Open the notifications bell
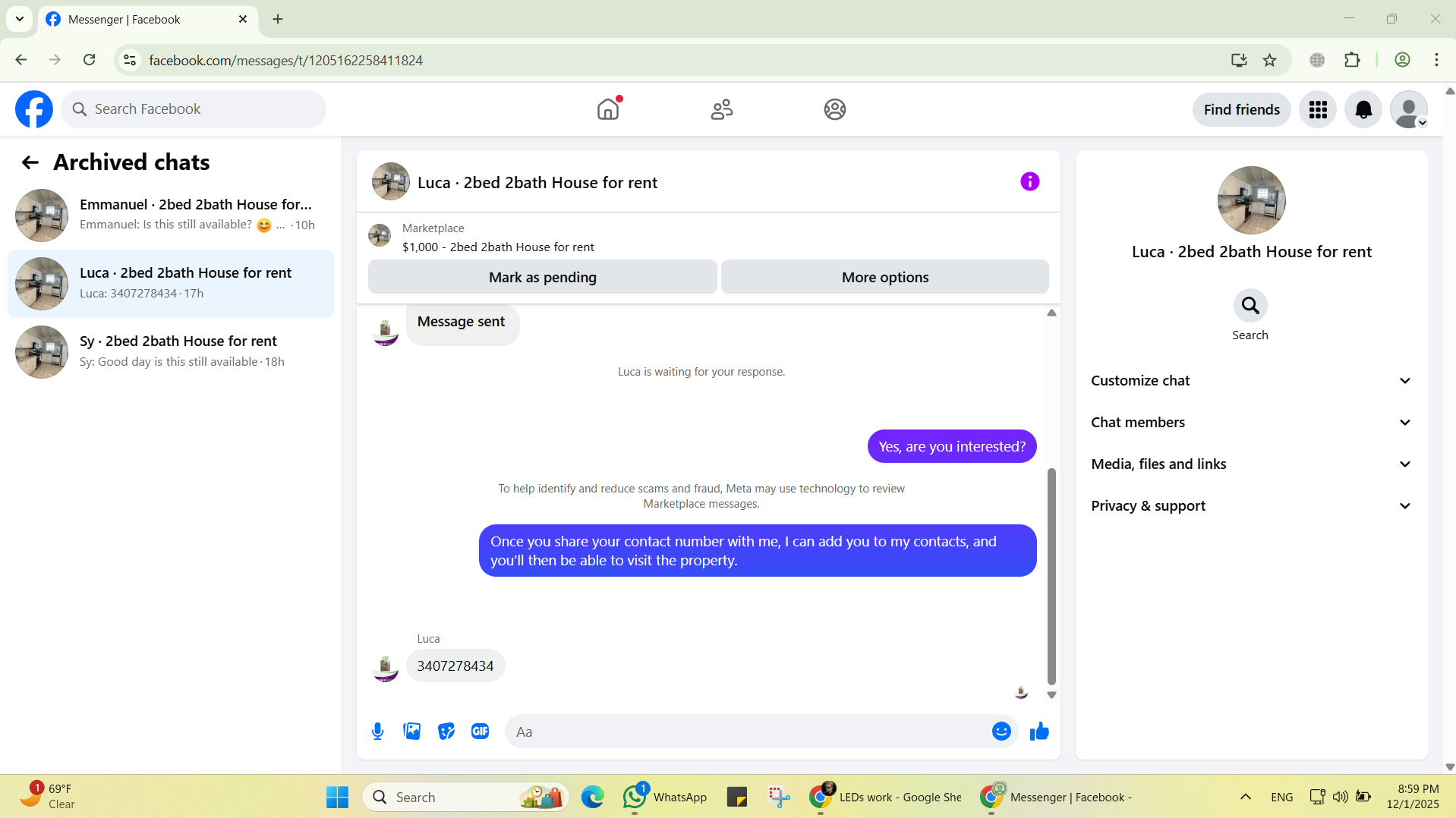 tap(1363, 109)
